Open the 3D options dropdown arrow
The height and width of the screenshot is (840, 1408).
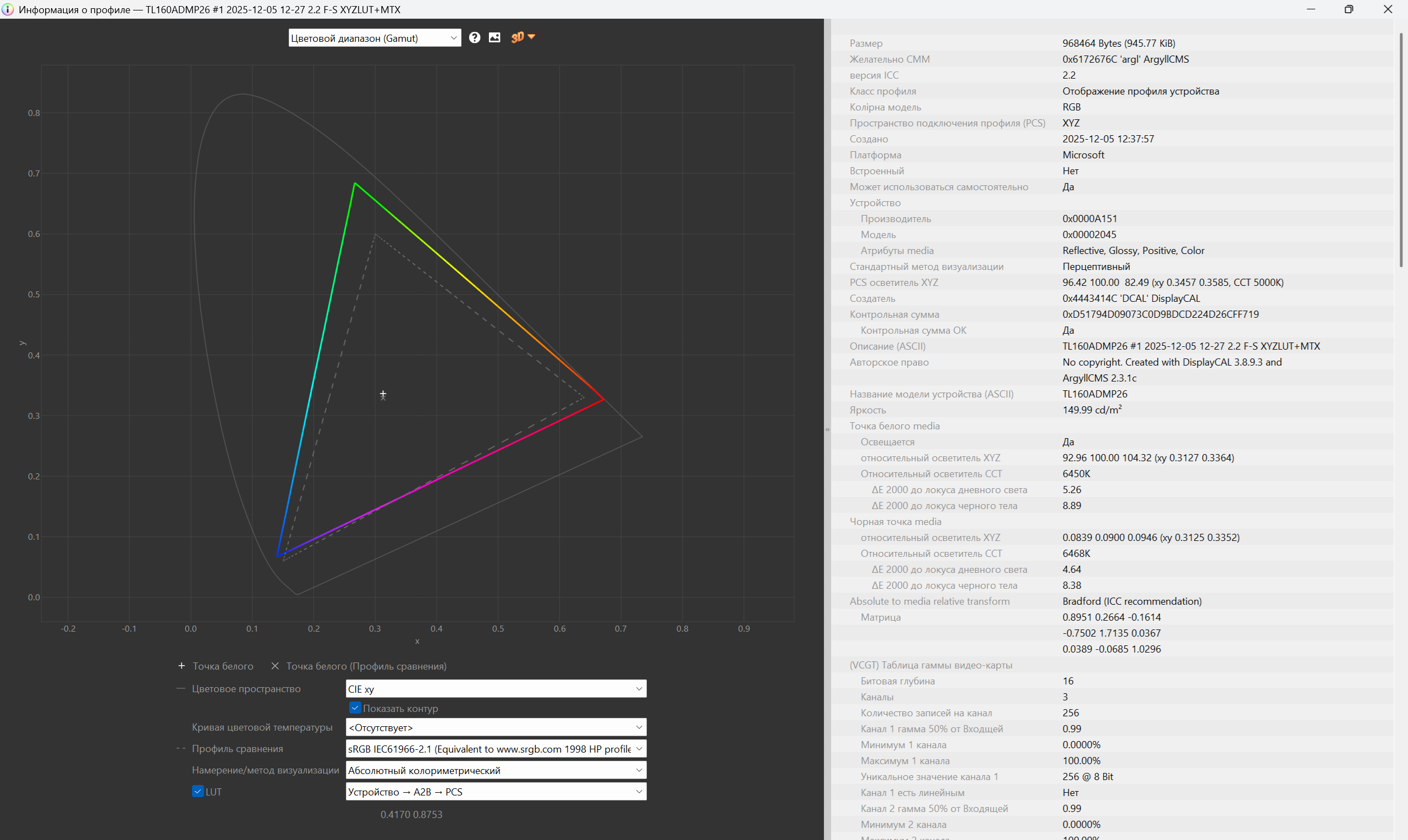pyautogui.click(x=532, y=37)
